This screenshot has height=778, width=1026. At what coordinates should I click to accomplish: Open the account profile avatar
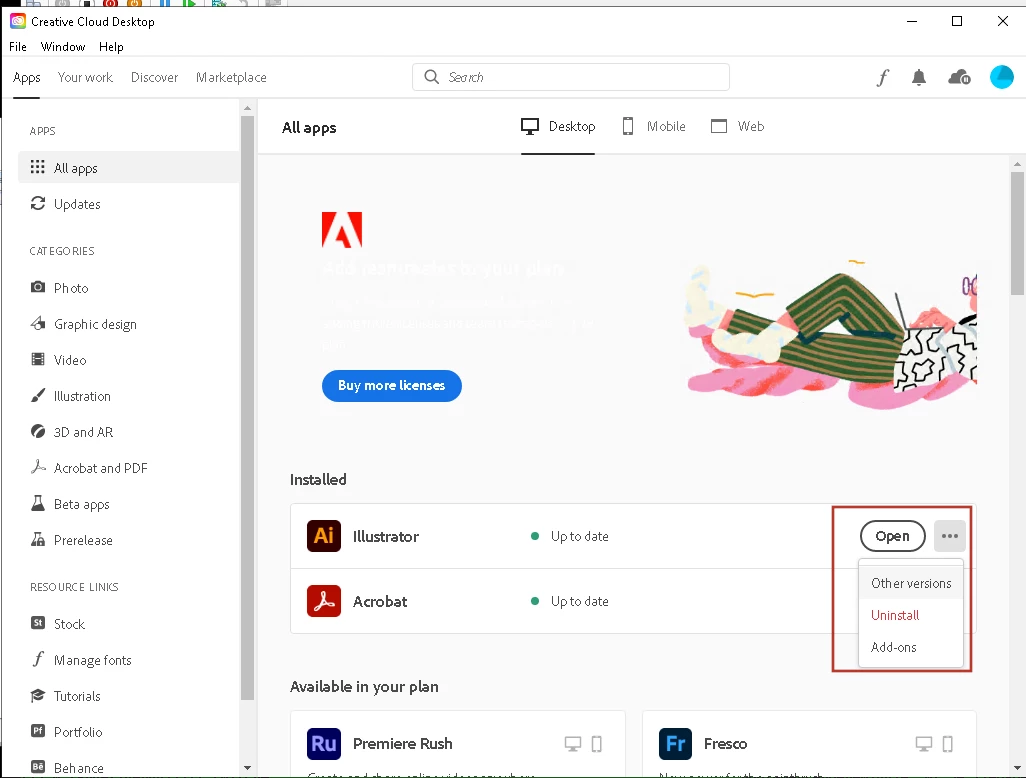[x=1002, y=77]
